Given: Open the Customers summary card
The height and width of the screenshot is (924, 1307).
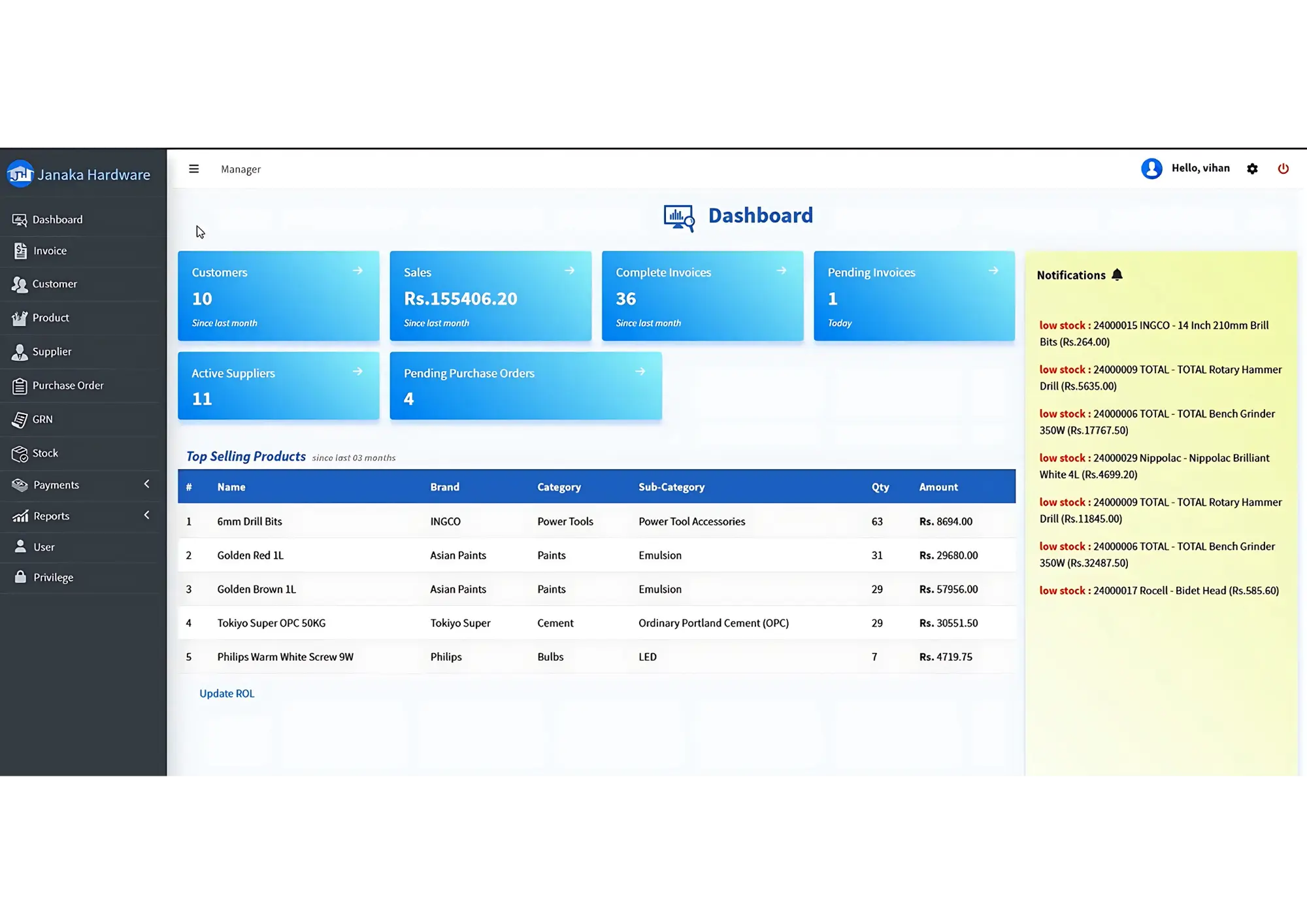Looking at the screenshot, I should pos(278,295).
